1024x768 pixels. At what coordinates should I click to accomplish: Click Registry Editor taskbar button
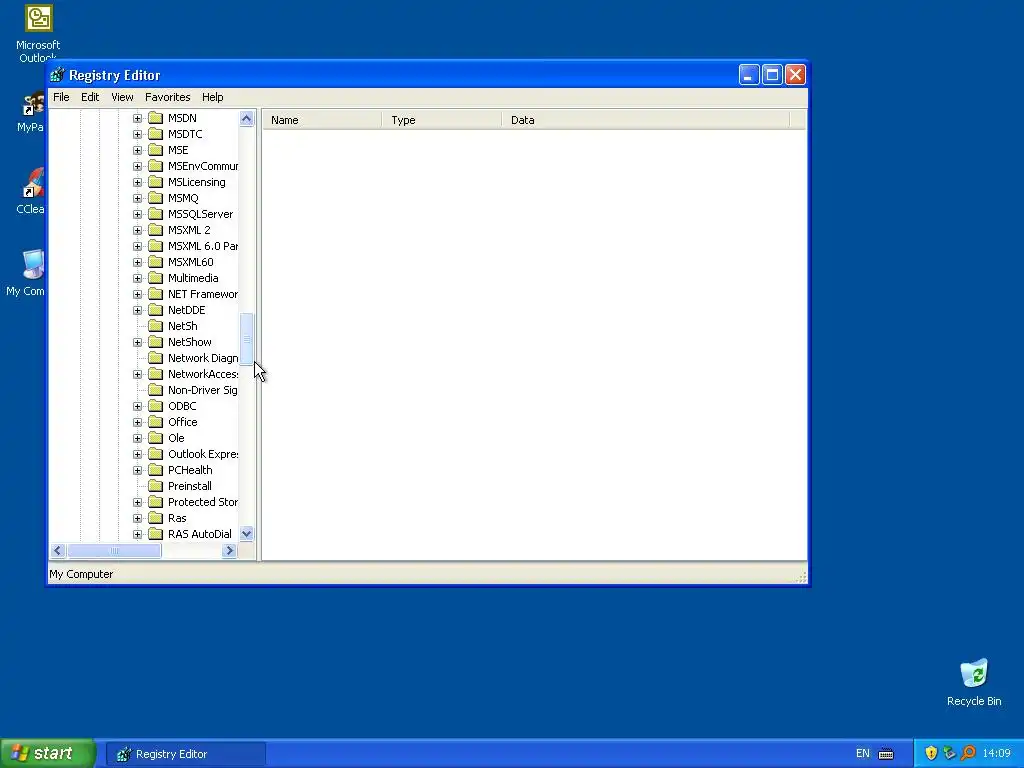pyautogui.click(x=186, y=754)
